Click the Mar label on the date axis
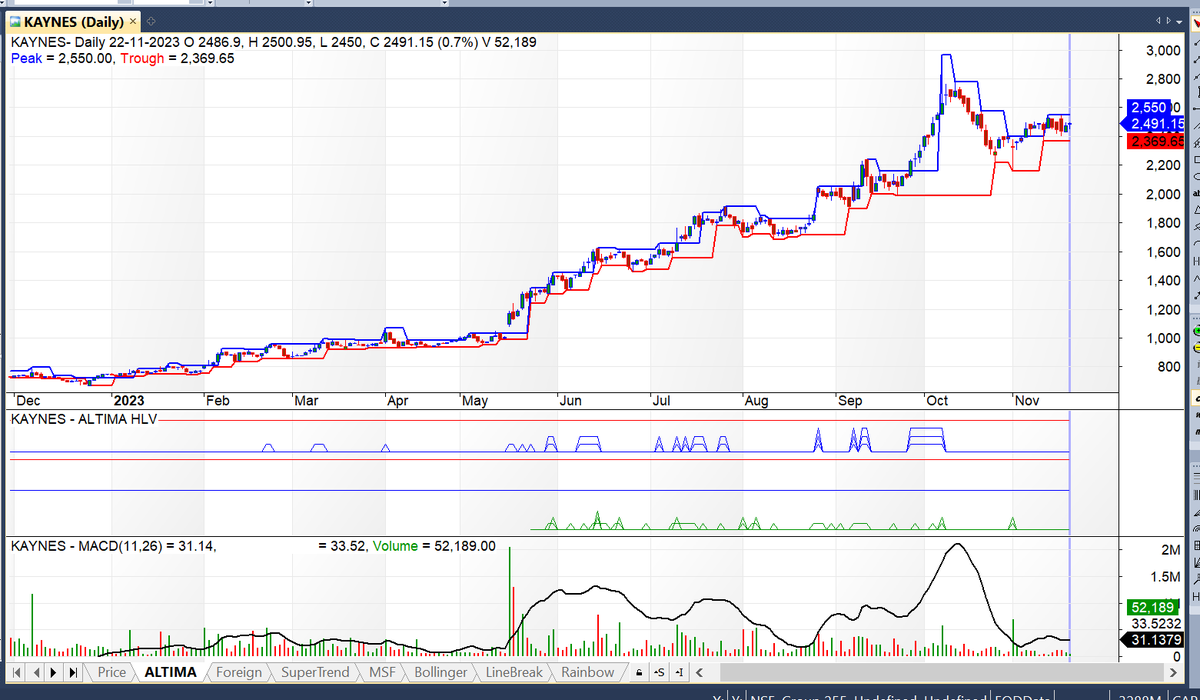1200x700 pixels. [x=306, y=401]
